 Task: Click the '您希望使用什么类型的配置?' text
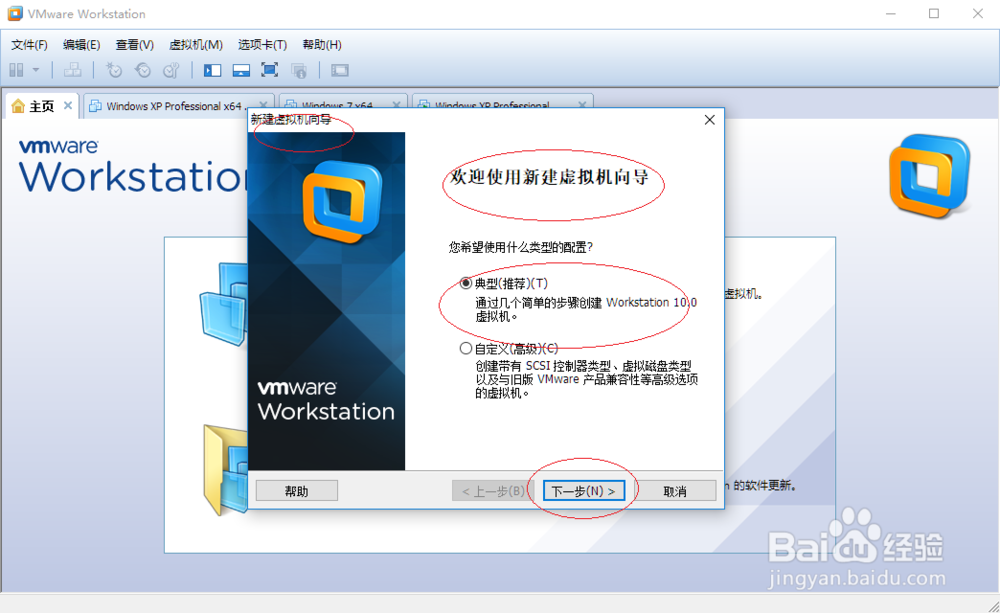click(520, 247)
